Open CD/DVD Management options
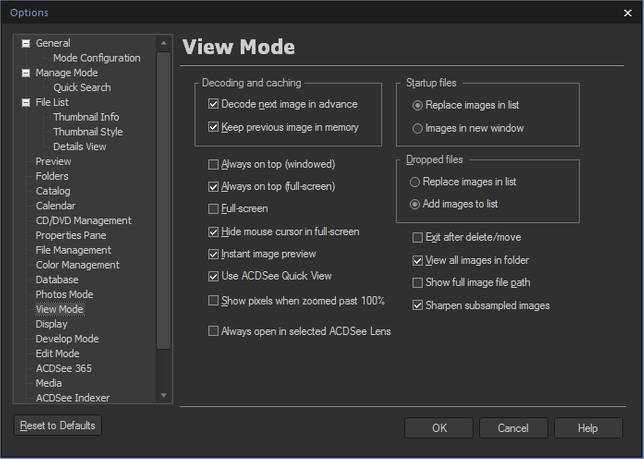Image resolution: width=644 pixels, height=459 pixels. [x=83, y=220]
